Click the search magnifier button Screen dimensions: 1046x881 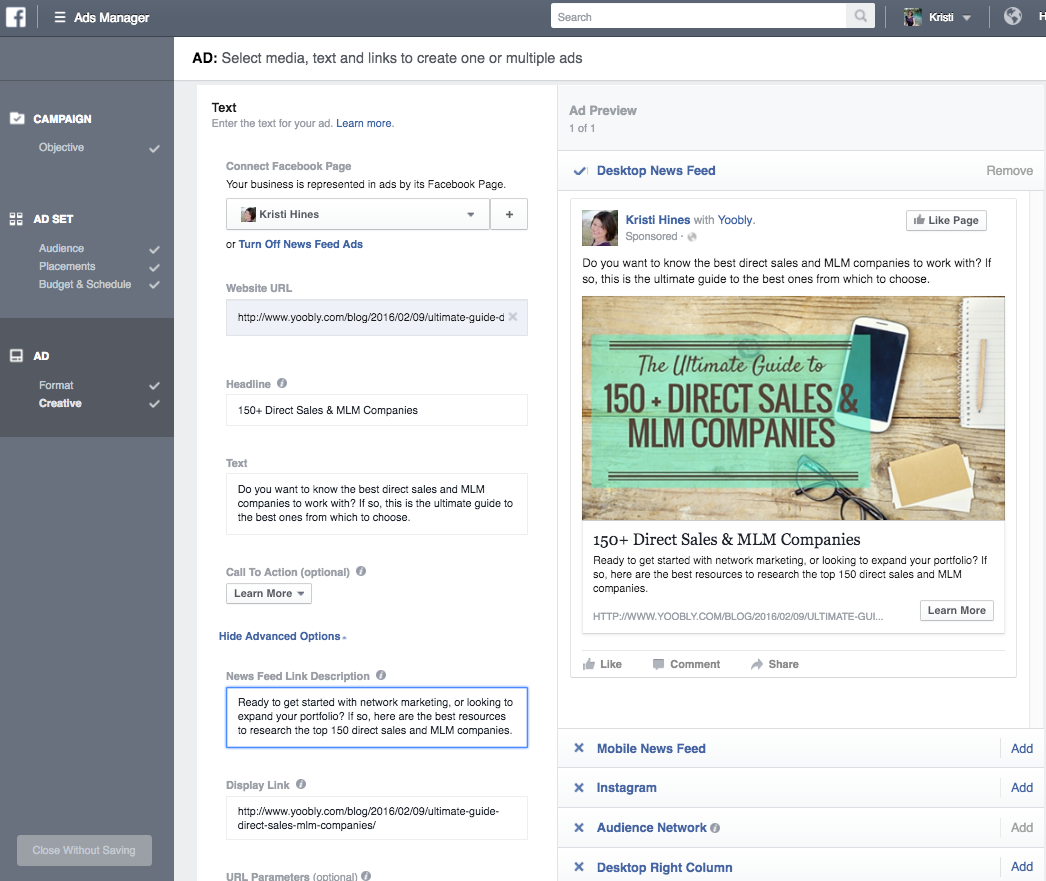pyautogui.click(x=861, y=16)
